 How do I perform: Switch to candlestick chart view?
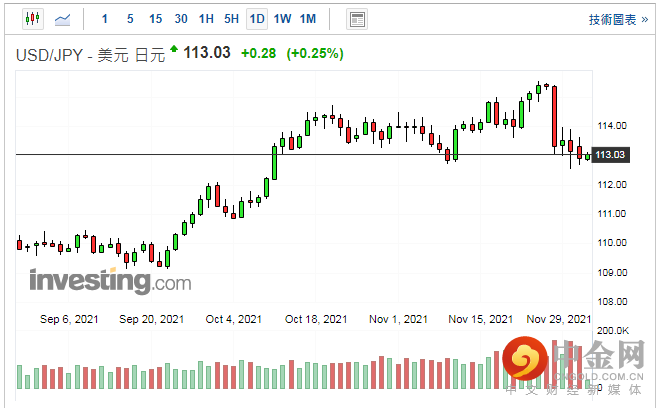(33, 18)
